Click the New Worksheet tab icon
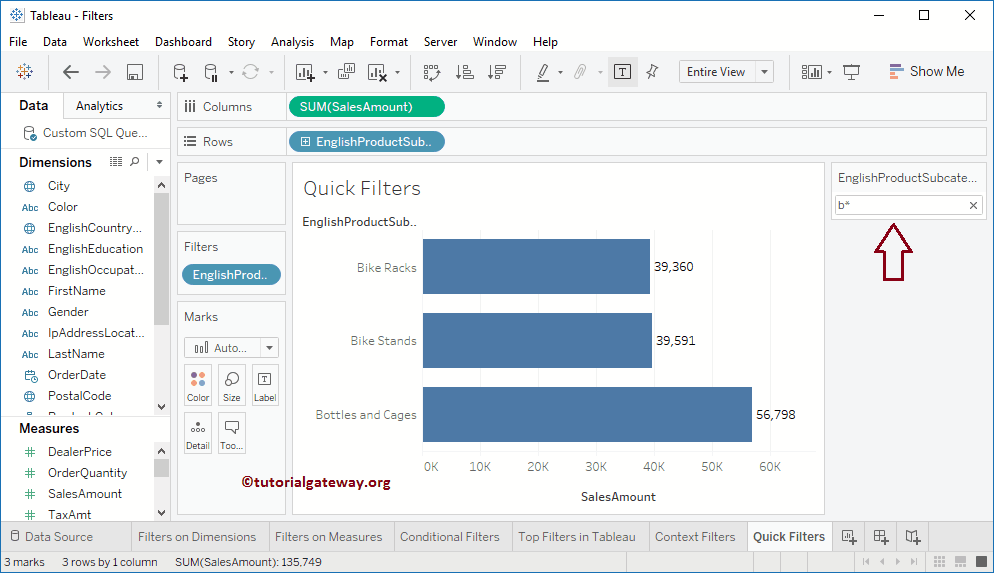 coord(849,537)
